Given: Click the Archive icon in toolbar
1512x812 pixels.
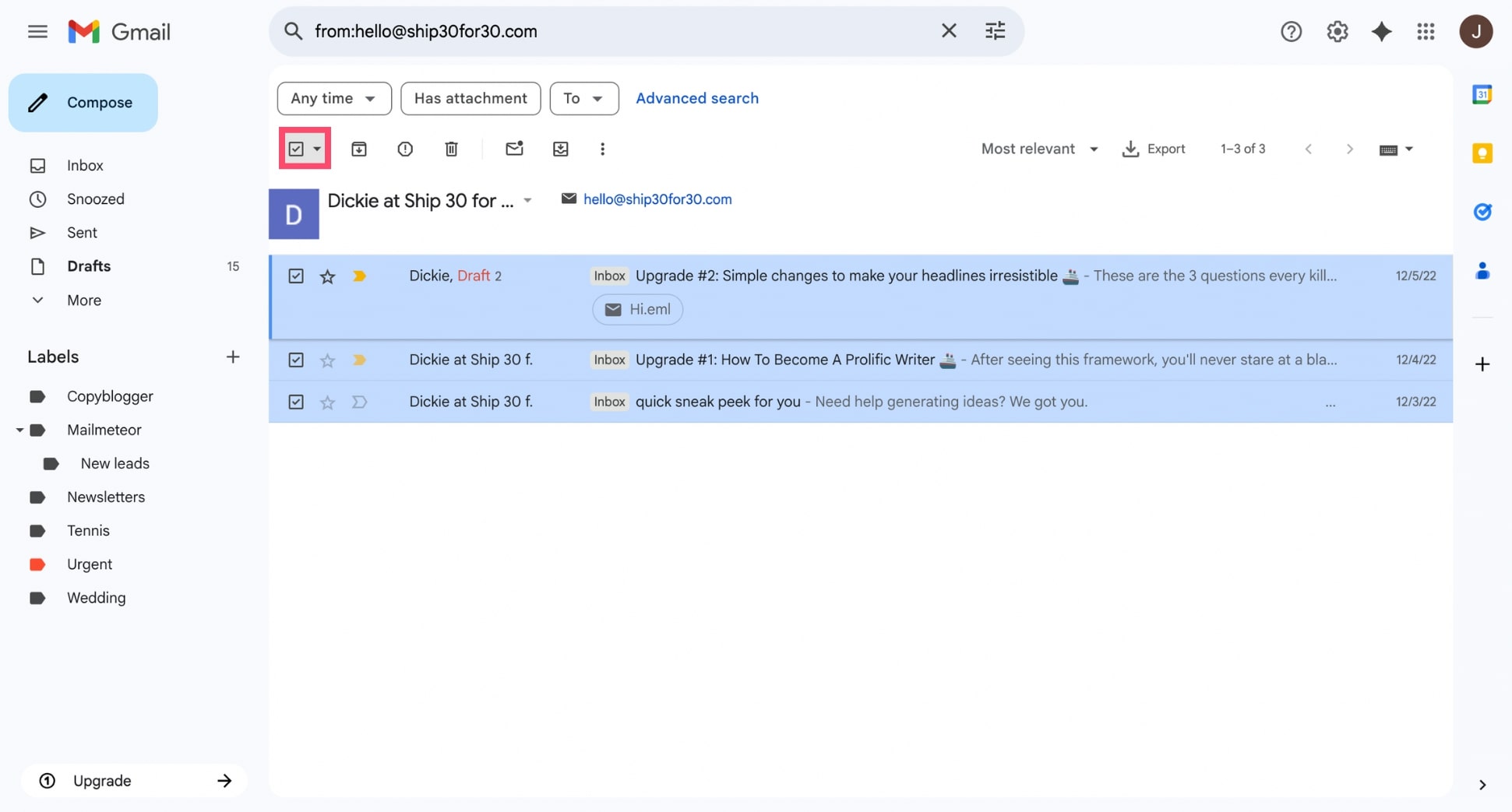Looking at the screenshot, I should (x=358, y=149).
